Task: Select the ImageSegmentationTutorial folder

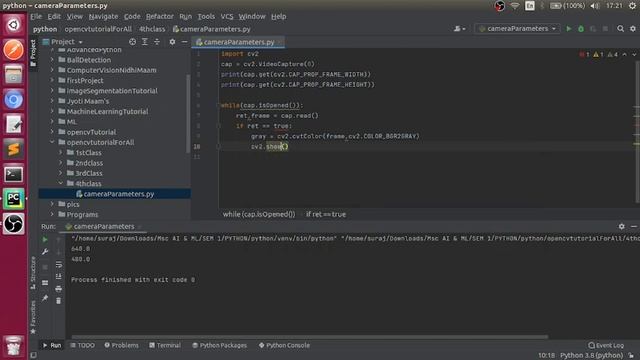Action: pyautogui.click(x=112, y=91)
